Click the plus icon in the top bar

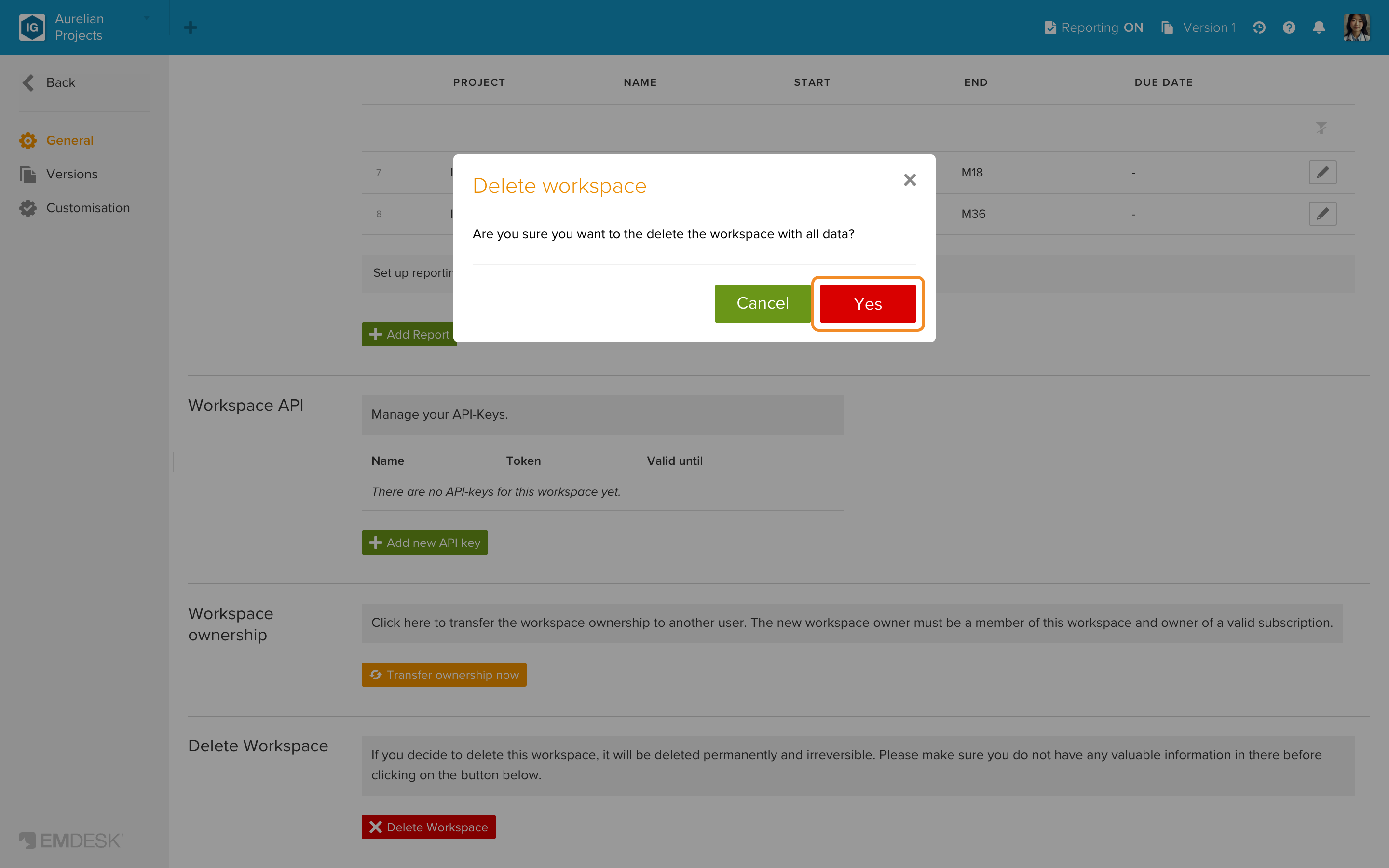191,27
